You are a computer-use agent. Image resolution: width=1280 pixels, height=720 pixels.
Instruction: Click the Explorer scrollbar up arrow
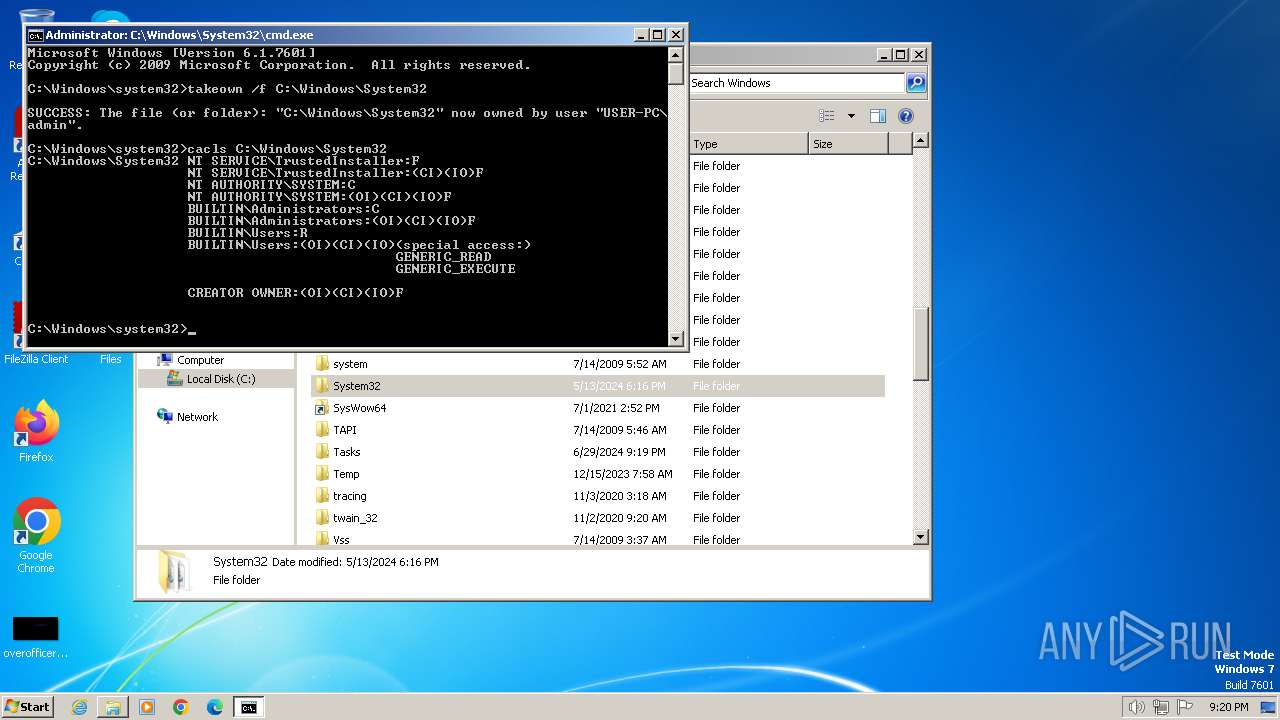coord(921,141)
